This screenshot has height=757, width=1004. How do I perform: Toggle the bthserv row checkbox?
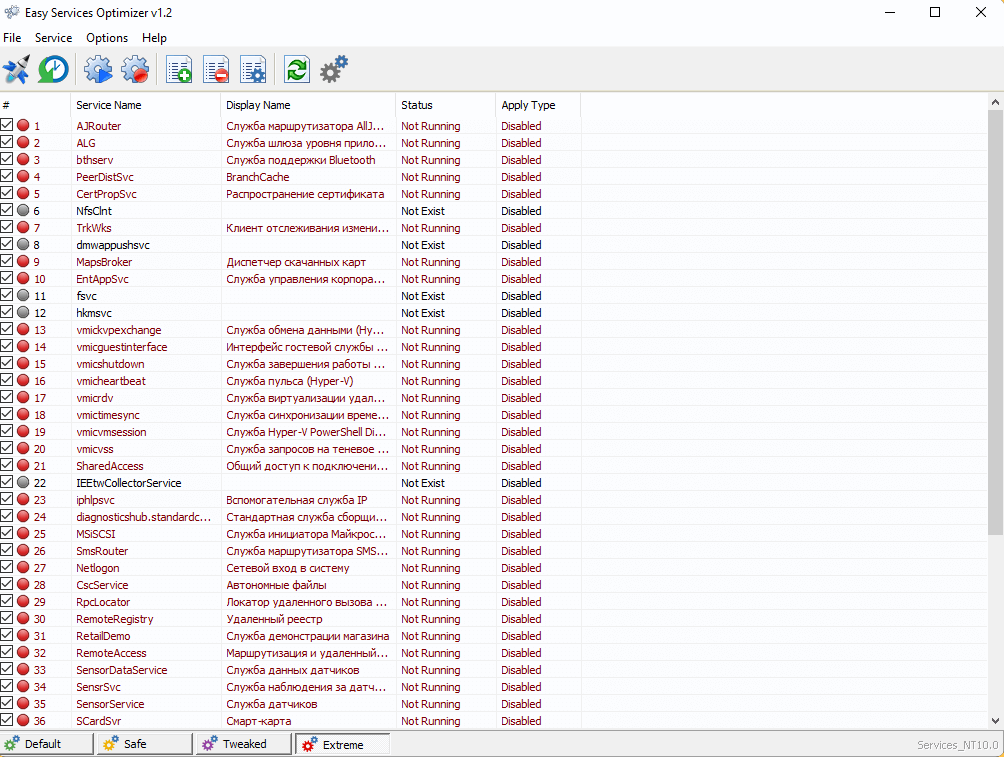point(6,159)
